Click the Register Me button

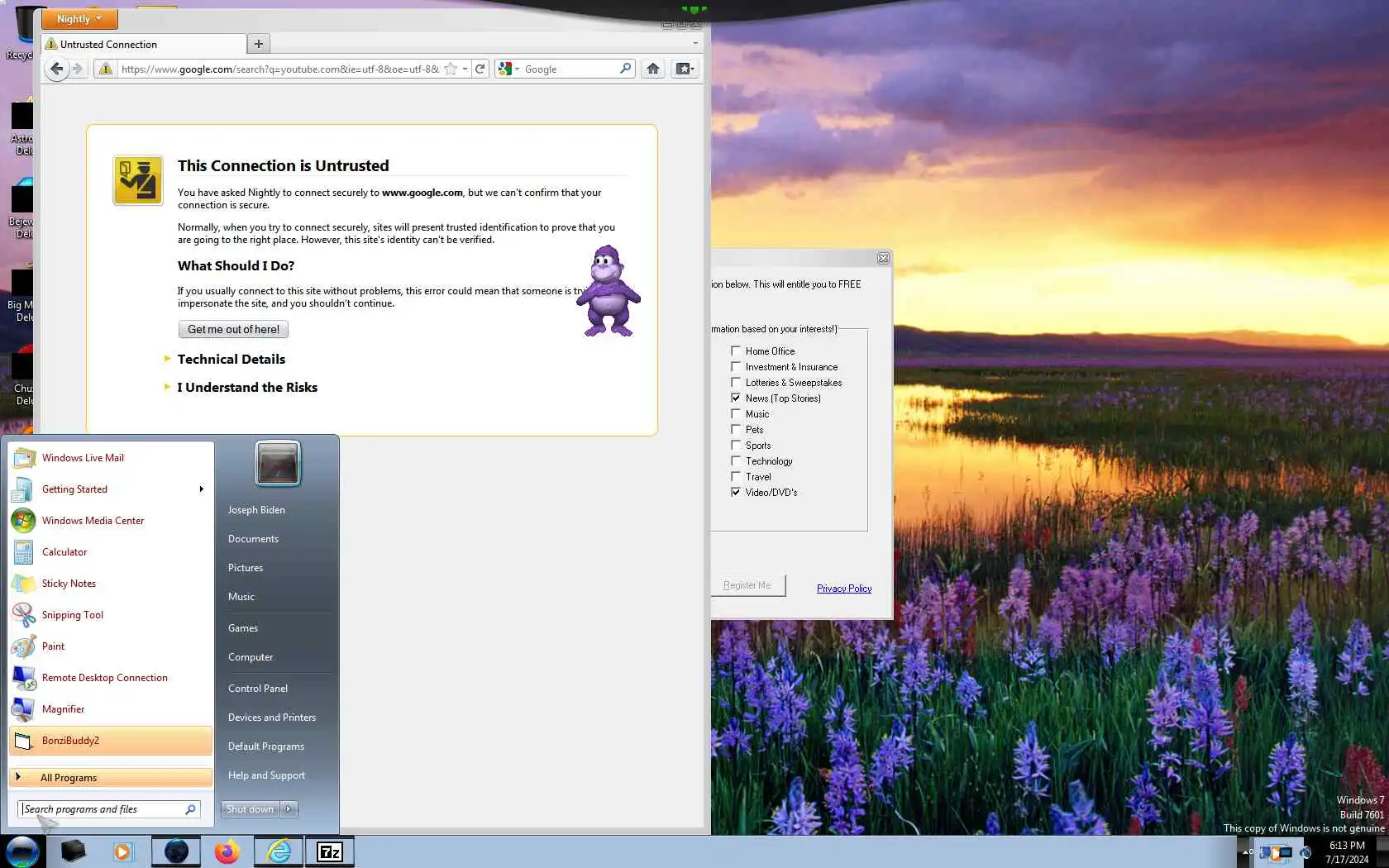(x=747, y=585)
